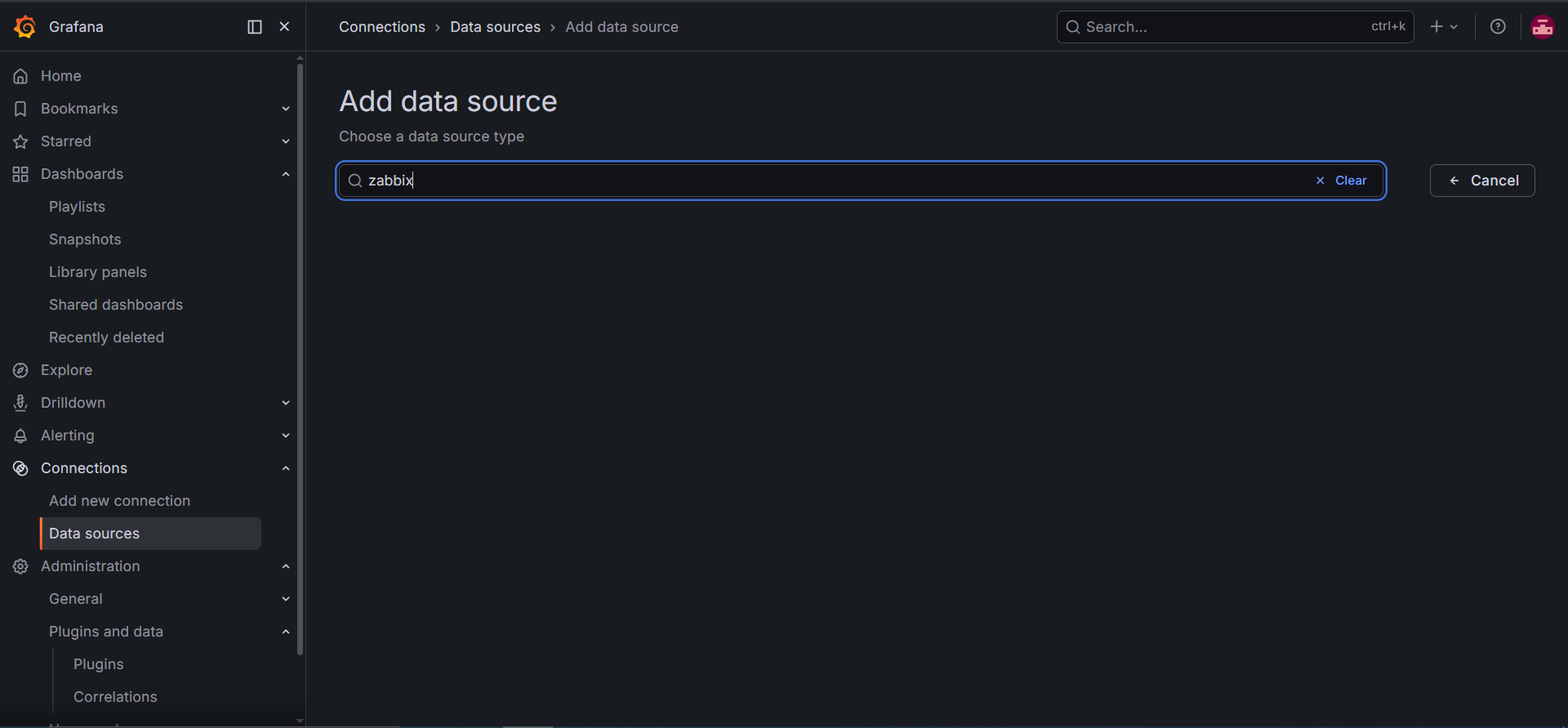Image resolution: width=1568 pixels, height=728 pixels.
Task: Open Recently deleted
Action: pos(106,337)
